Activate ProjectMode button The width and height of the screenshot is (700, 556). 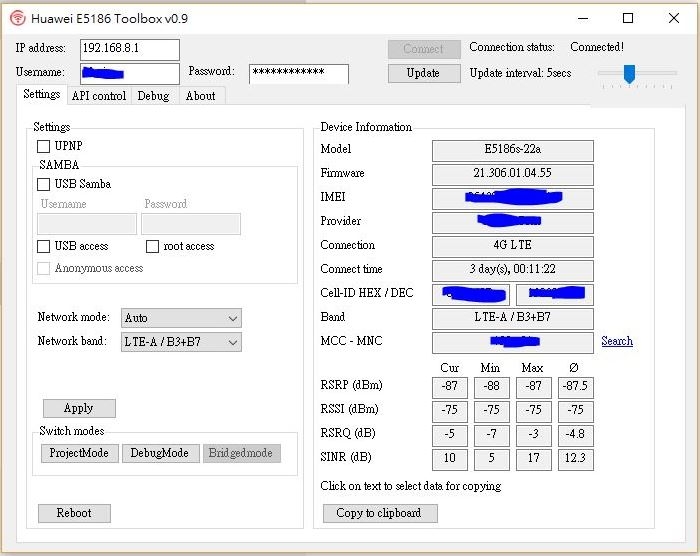point(79,453)
